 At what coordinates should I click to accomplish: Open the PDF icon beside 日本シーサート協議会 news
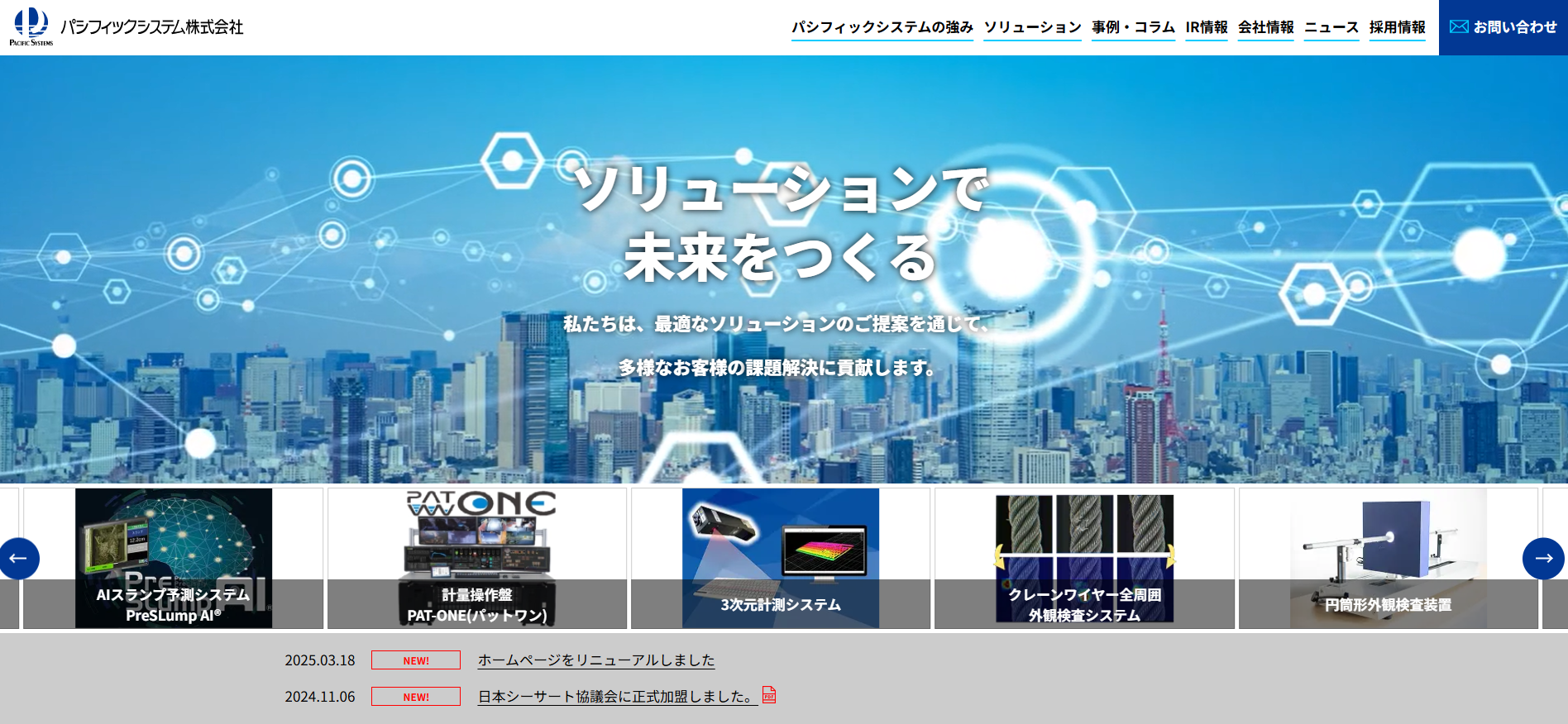(x=769, y=695)
